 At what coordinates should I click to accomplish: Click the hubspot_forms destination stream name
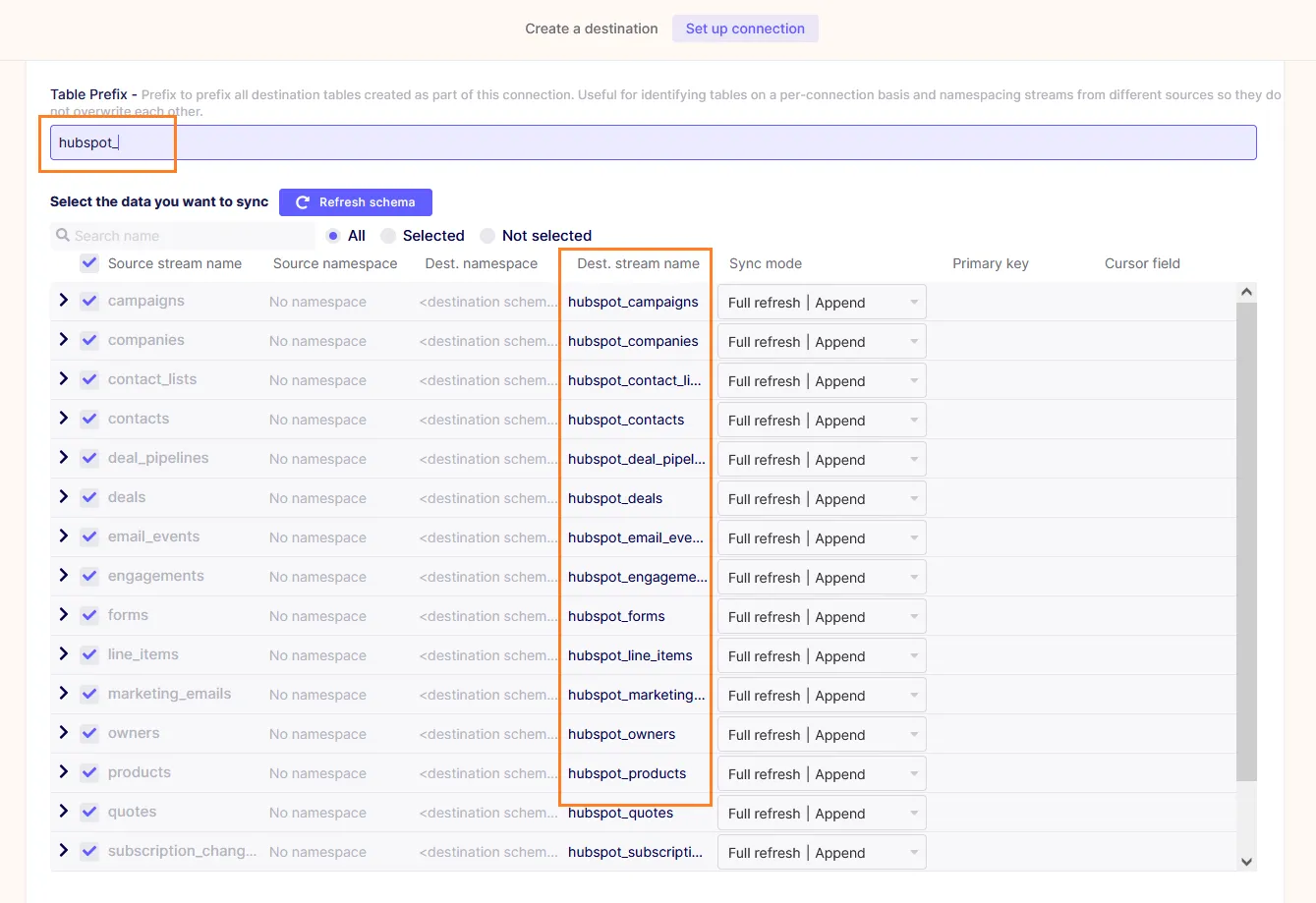pyautogui.click(x=616, y=616)
